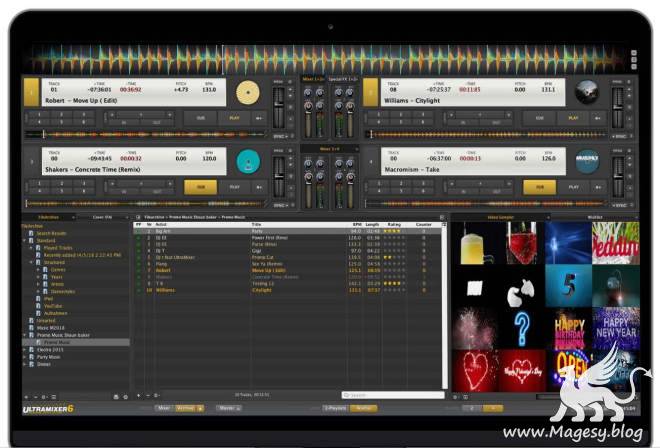The width and height of the screenshot is (660, 448).
Task: Switch to the Filearchive tab
Action: click(48, 217)
